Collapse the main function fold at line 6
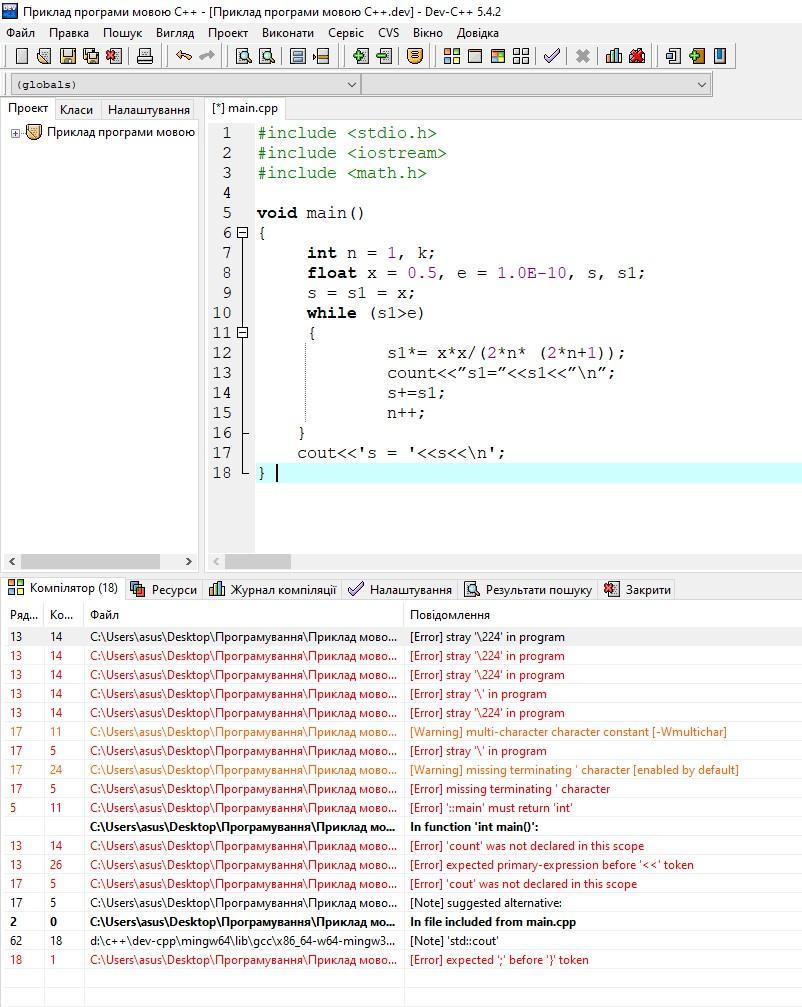 click(x=242, y=233)
